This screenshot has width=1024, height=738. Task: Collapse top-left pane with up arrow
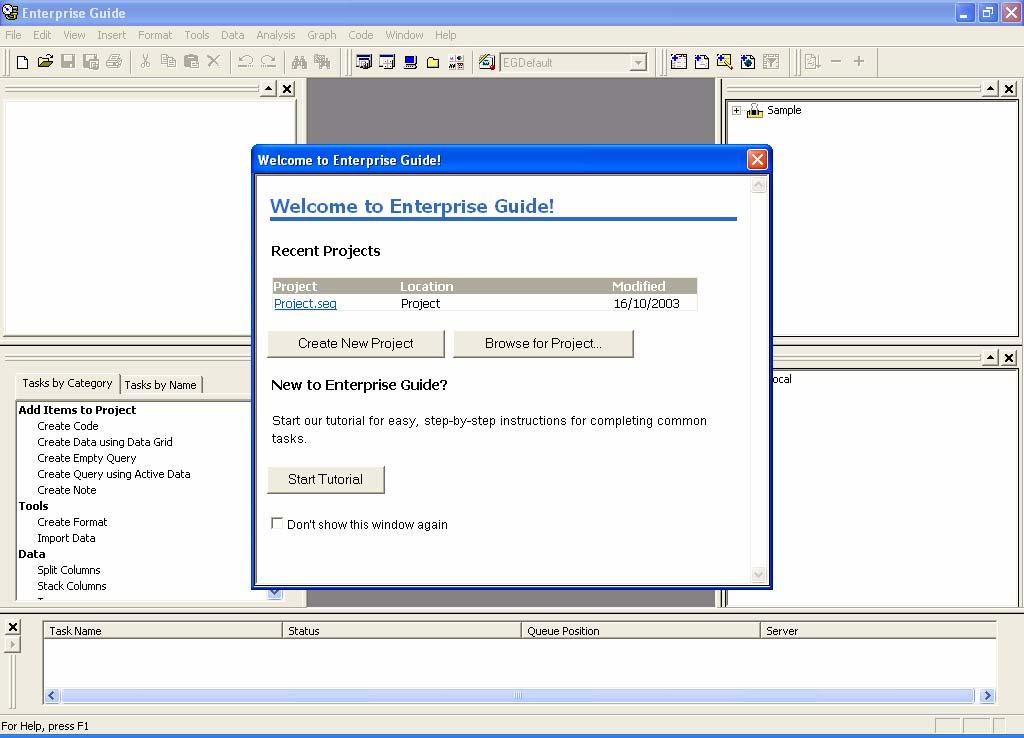pyautogui.click(x=268, y=88)
